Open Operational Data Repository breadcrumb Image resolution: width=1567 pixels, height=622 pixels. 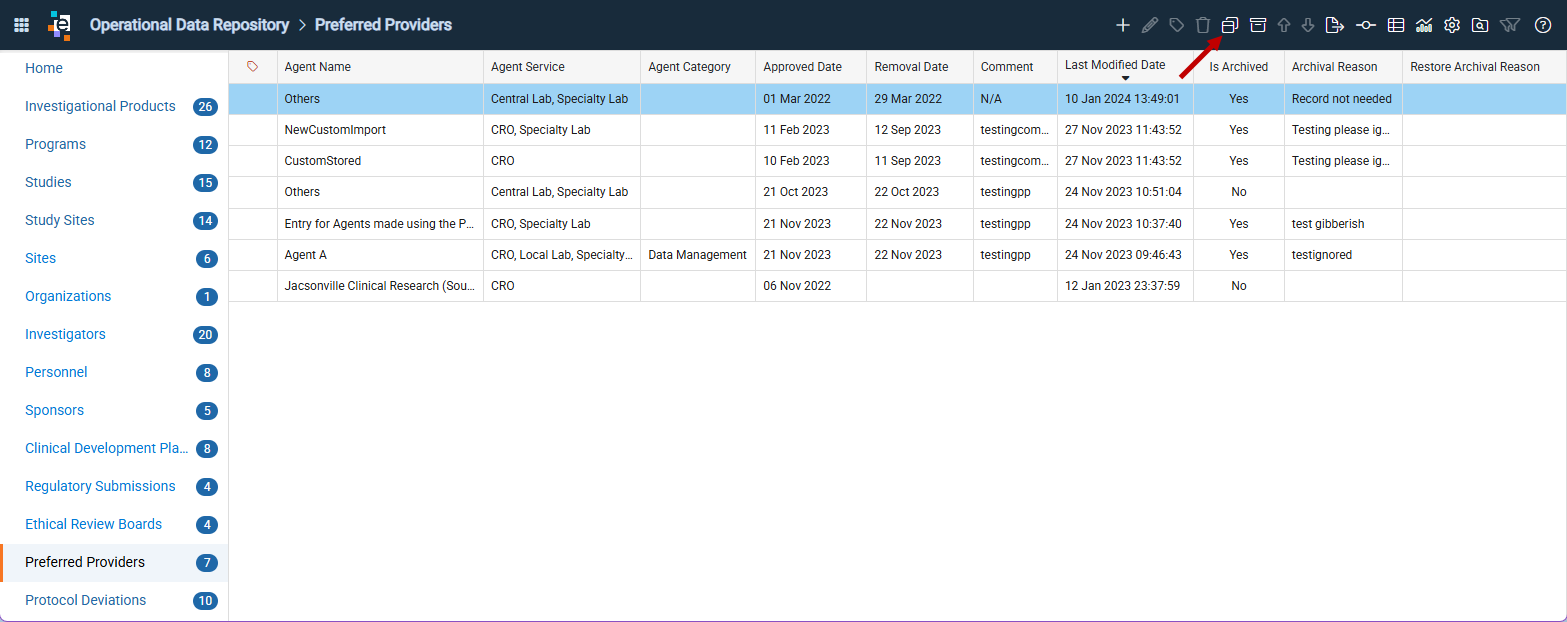point(189,25)
